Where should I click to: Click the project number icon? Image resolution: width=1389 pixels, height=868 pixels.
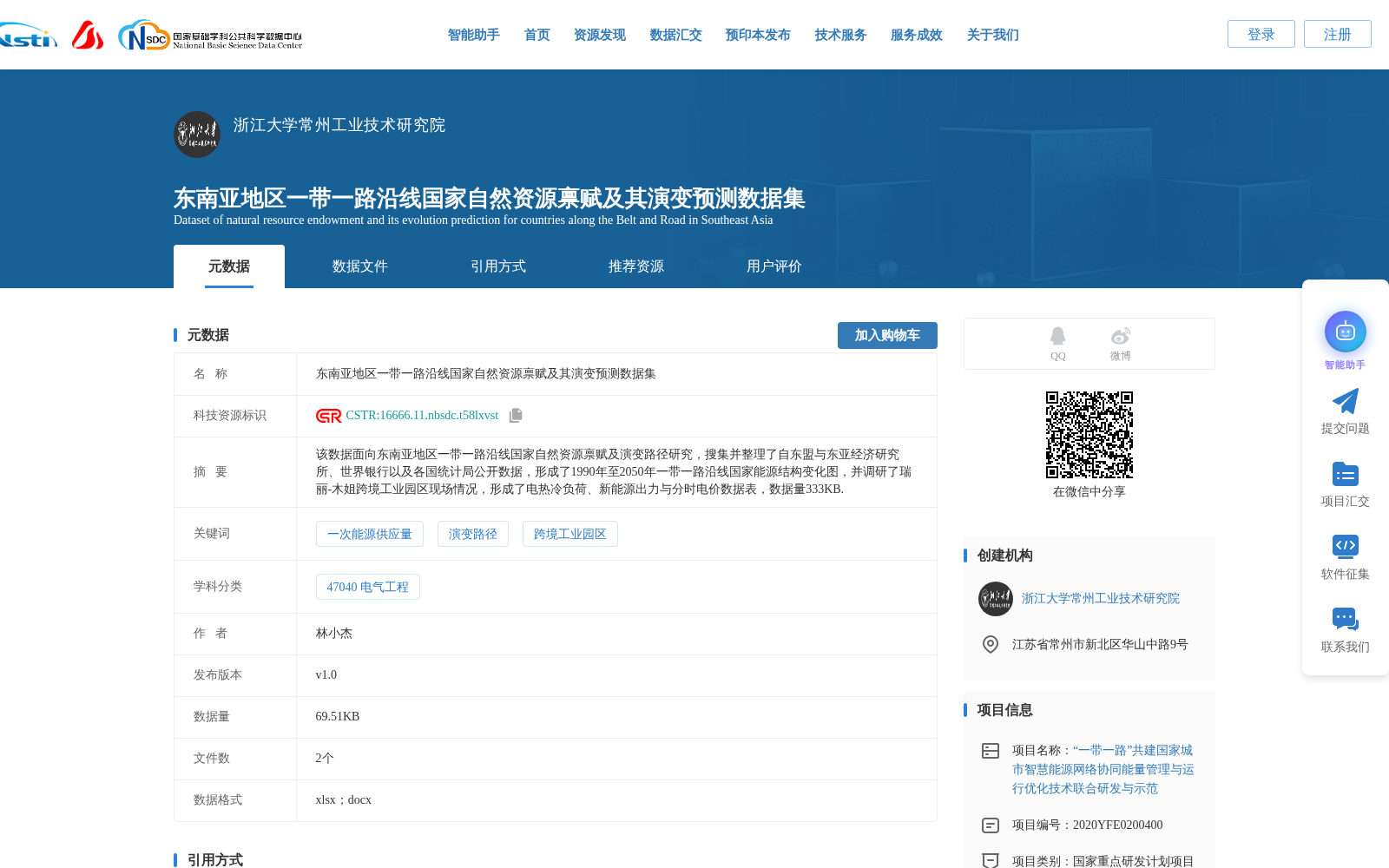[991, 825]
